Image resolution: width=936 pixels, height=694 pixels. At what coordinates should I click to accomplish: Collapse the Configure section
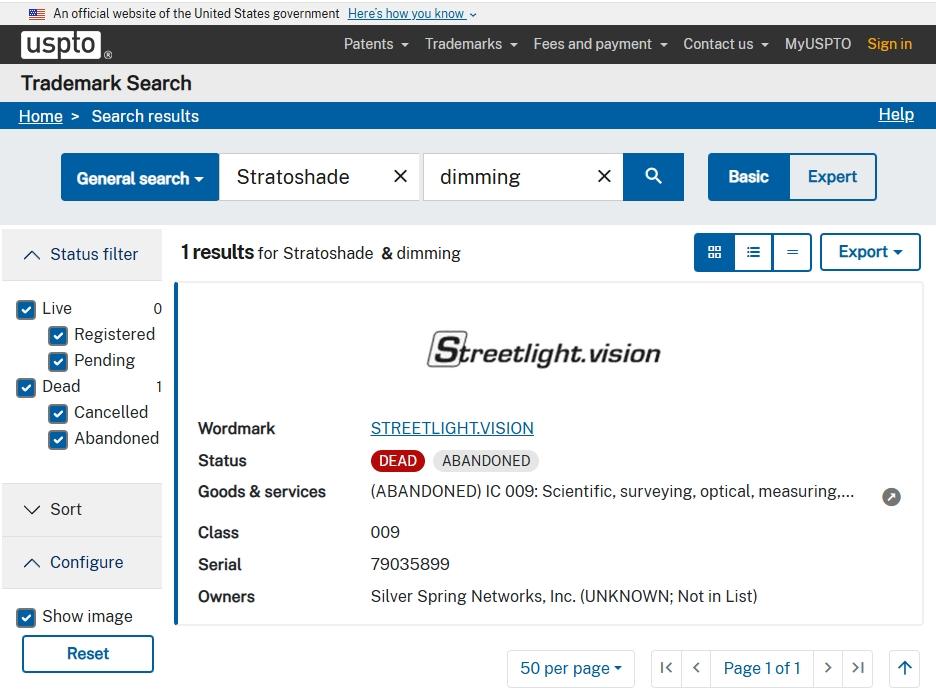82,562
